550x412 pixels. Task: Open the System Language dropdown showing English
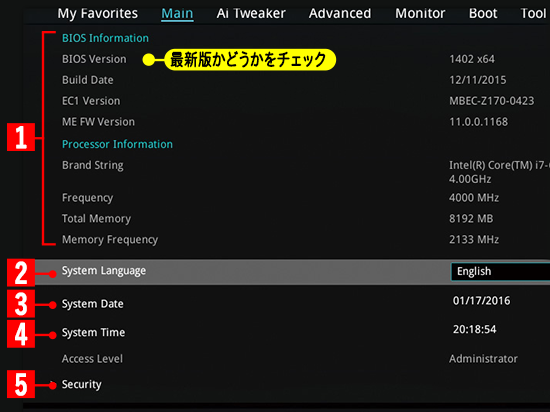pos(500,271)
